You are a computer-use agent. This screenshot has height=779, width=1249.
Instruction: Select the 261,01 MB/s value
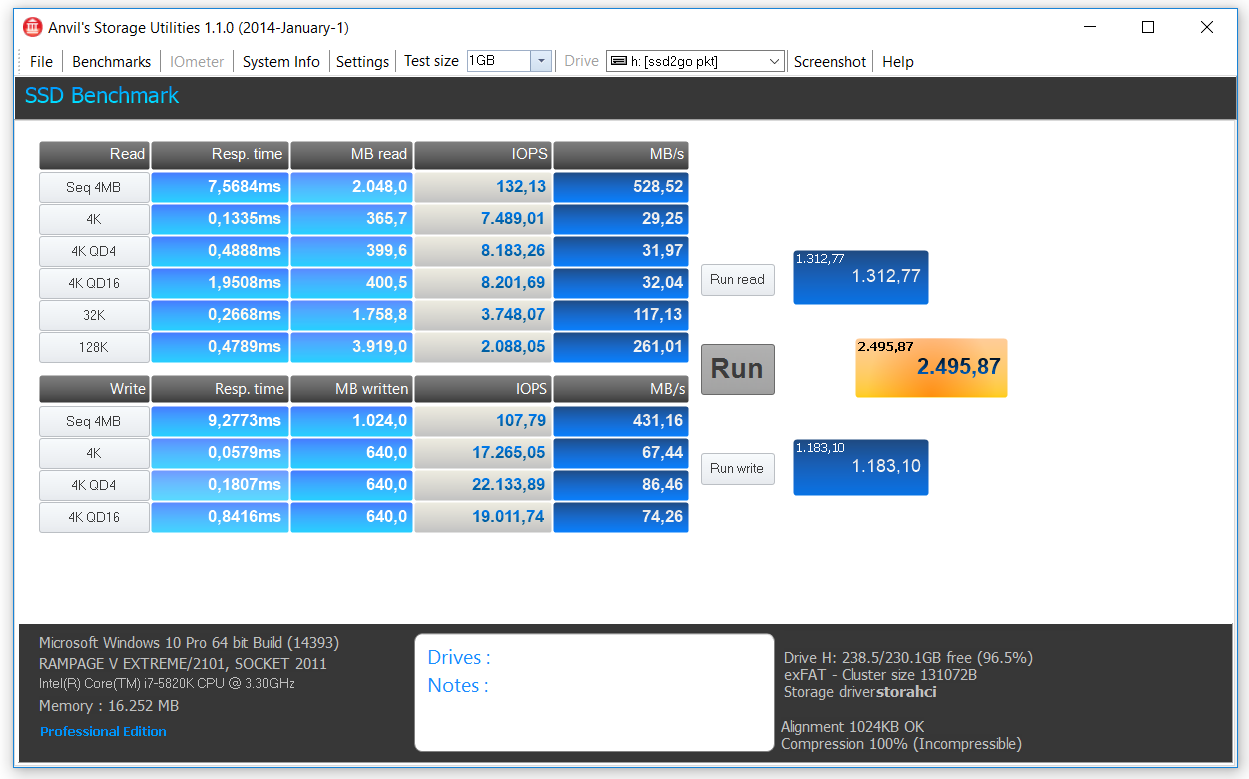[621, 347]
